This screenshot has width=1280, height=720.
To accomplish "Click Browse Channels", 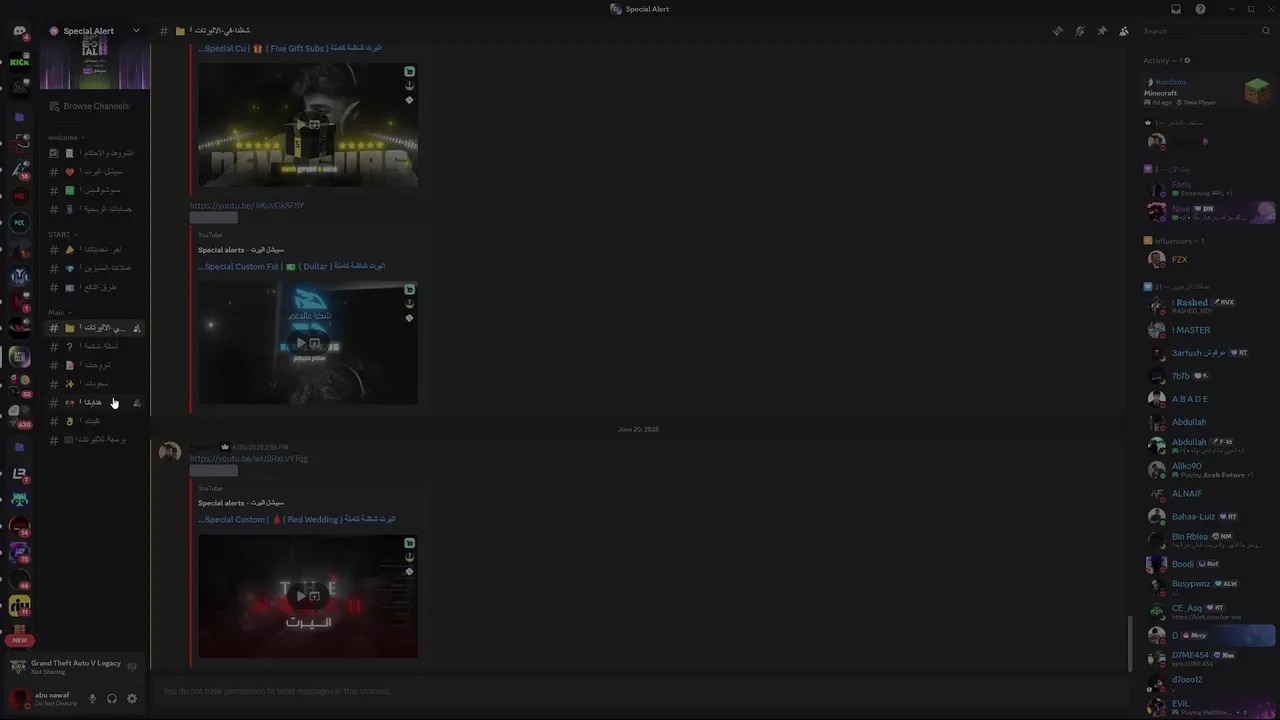I will 96,106.
